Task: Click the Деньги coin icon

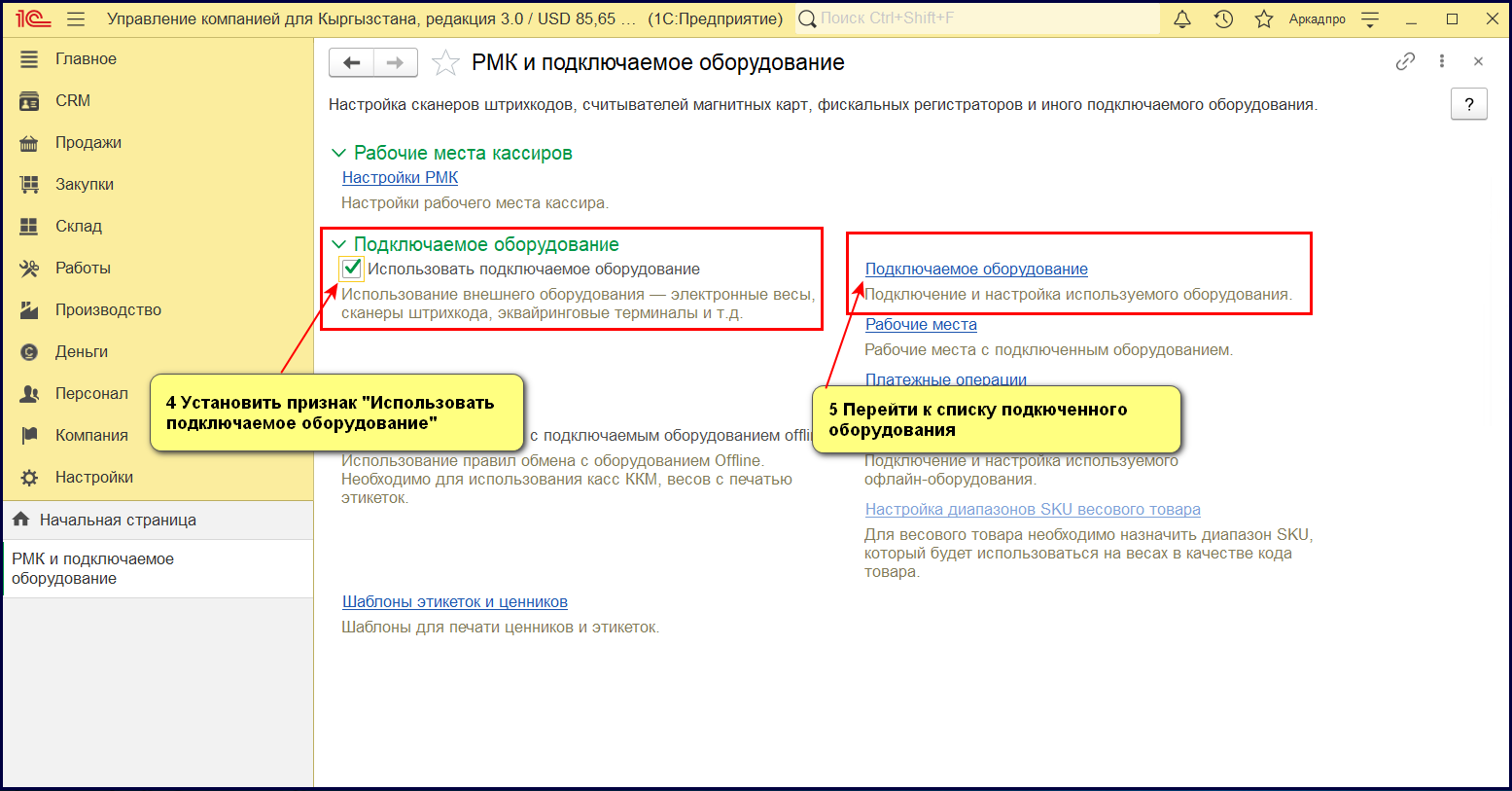Action: point(29,352)
